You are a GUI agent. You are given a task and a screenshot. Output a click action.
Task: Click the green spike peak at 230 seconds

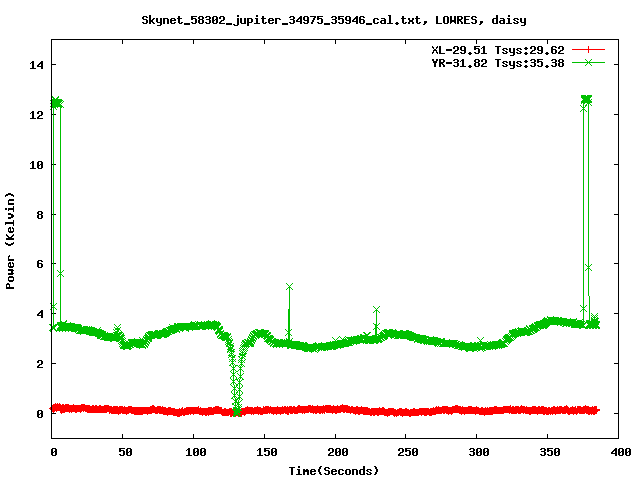[x=376, y=310]
